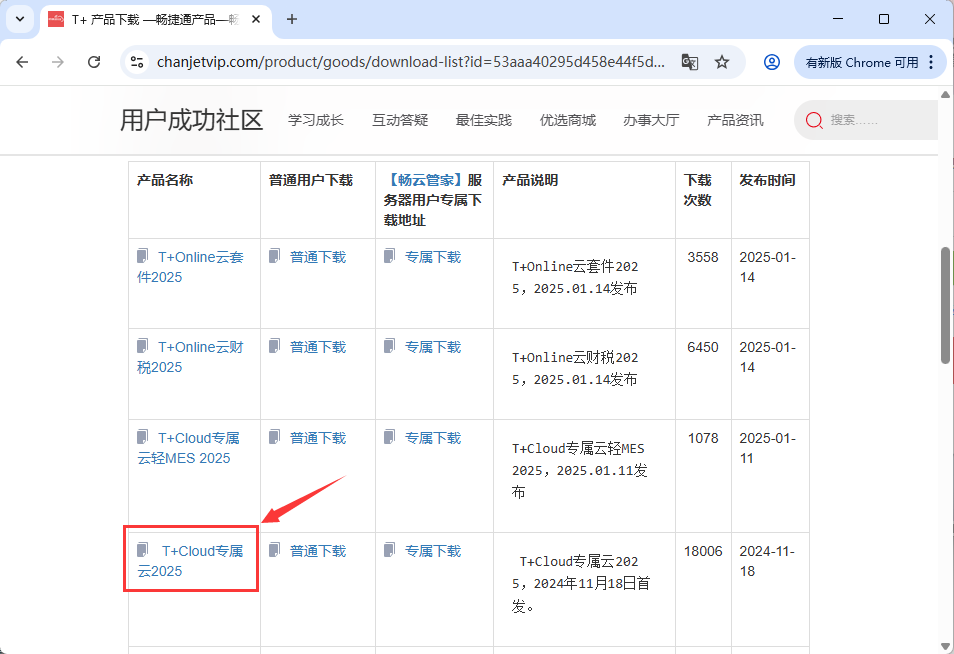Go back to the previous page
Image resolution: width=954 pixels, height=654 pixels.
[23, 62]
